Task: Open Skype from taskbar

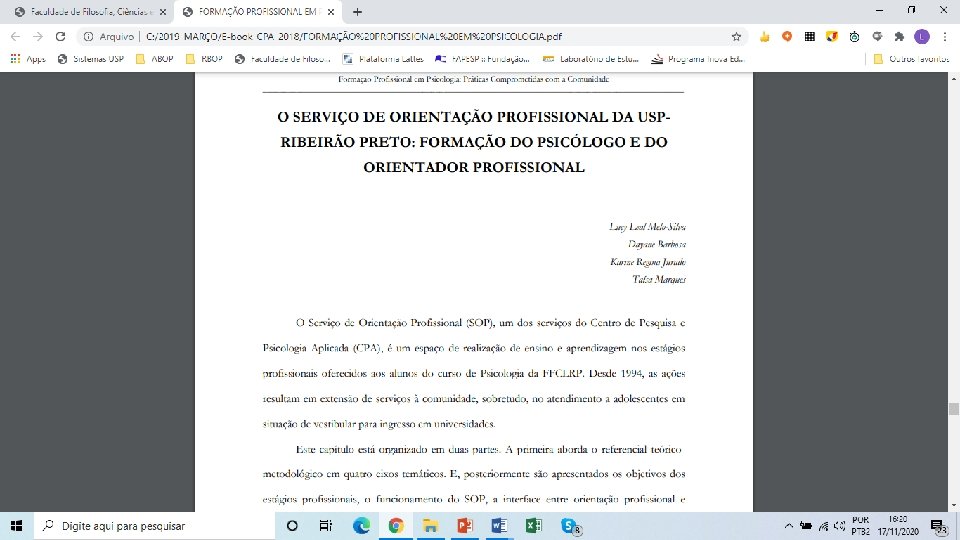Action: point(570,526)
